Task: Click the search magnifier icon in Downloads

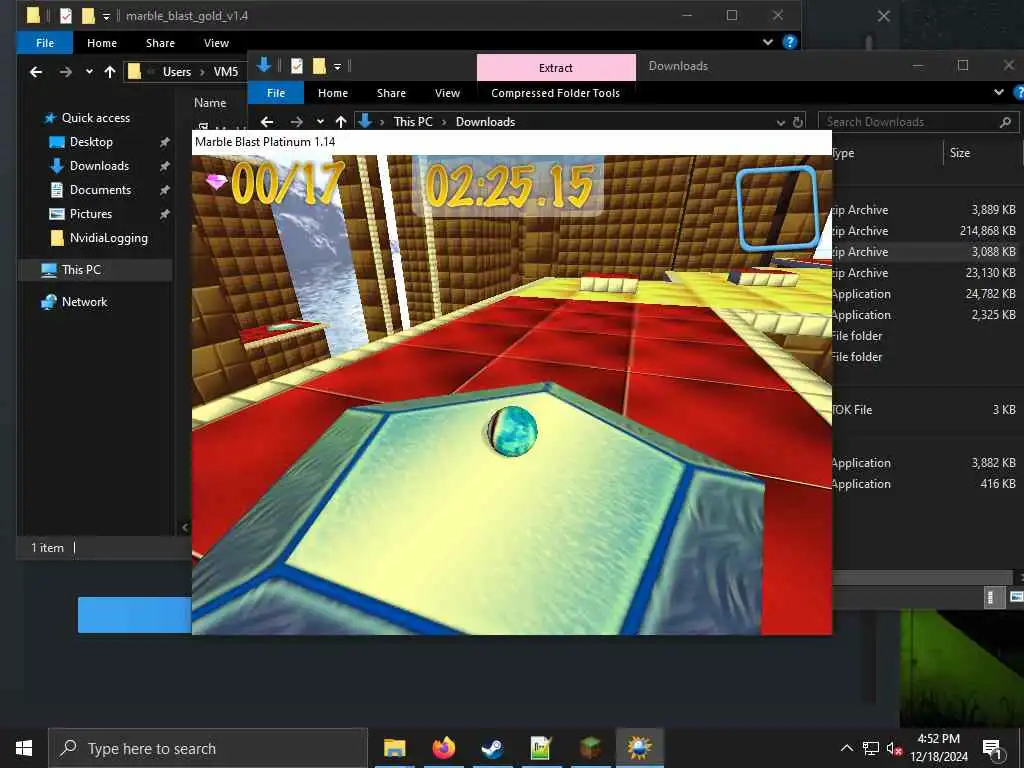Action: pyautogui.click(x=1006, y=122)
